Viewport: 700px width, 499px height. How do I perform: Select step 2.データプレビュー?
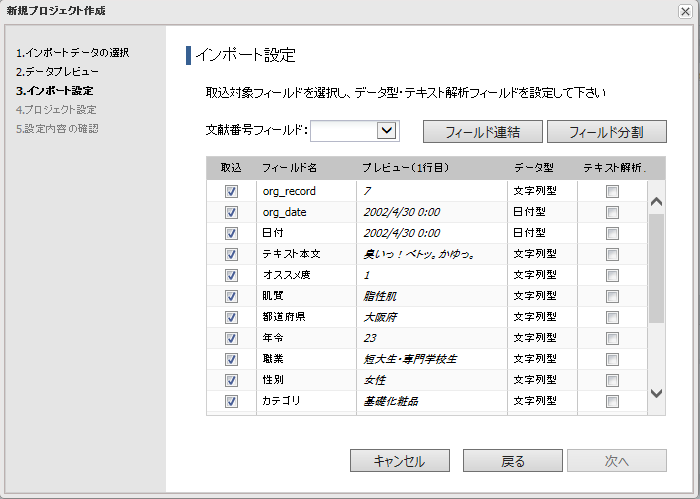57,72
